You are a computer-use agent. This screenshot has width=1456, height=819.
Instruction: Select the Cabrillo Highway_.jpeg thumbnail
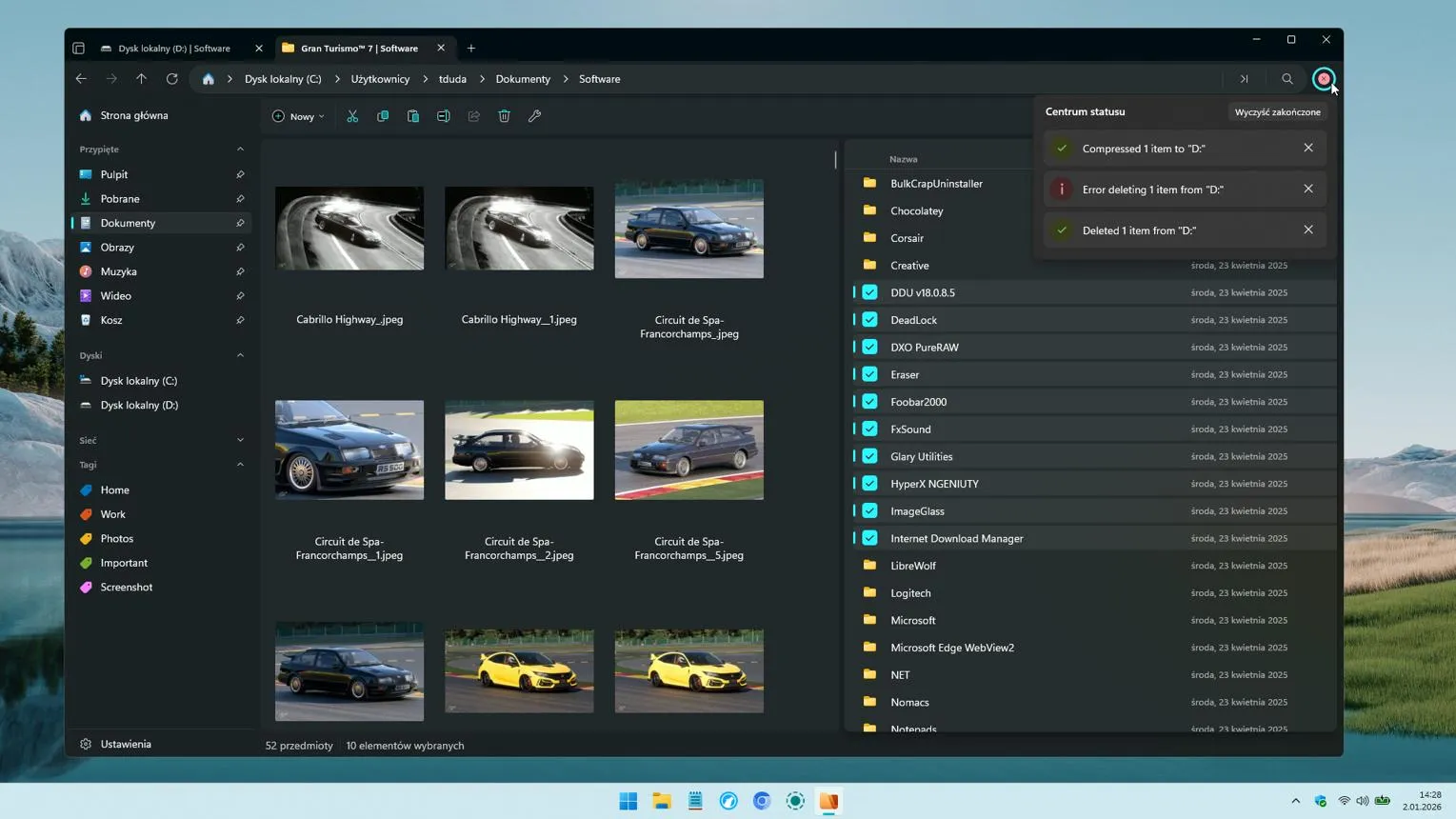coord(349,229)
